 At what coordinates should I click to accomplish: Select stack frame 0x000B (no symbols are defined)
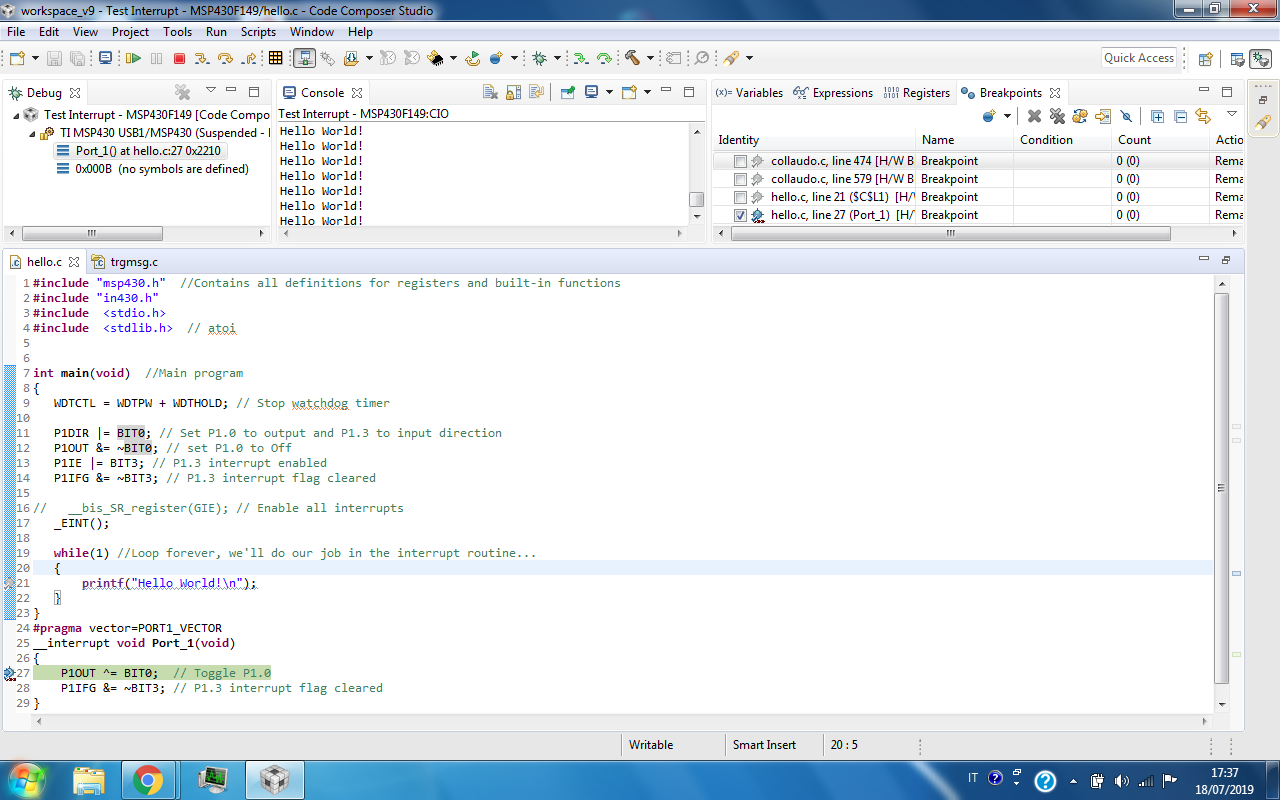(x=152, y=169)
